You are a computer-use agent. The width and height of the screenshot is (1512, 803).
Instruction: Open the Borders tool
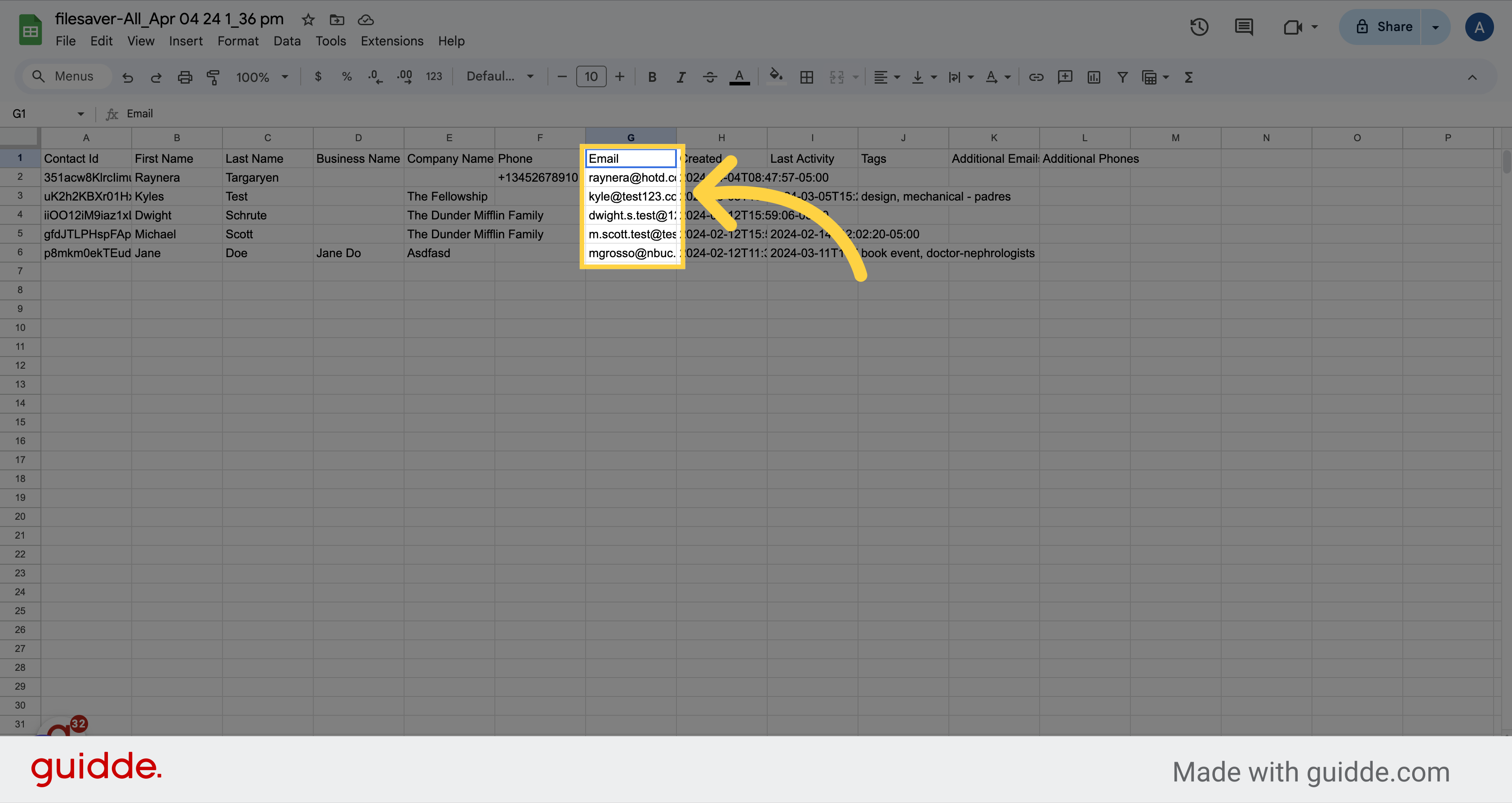806,77
